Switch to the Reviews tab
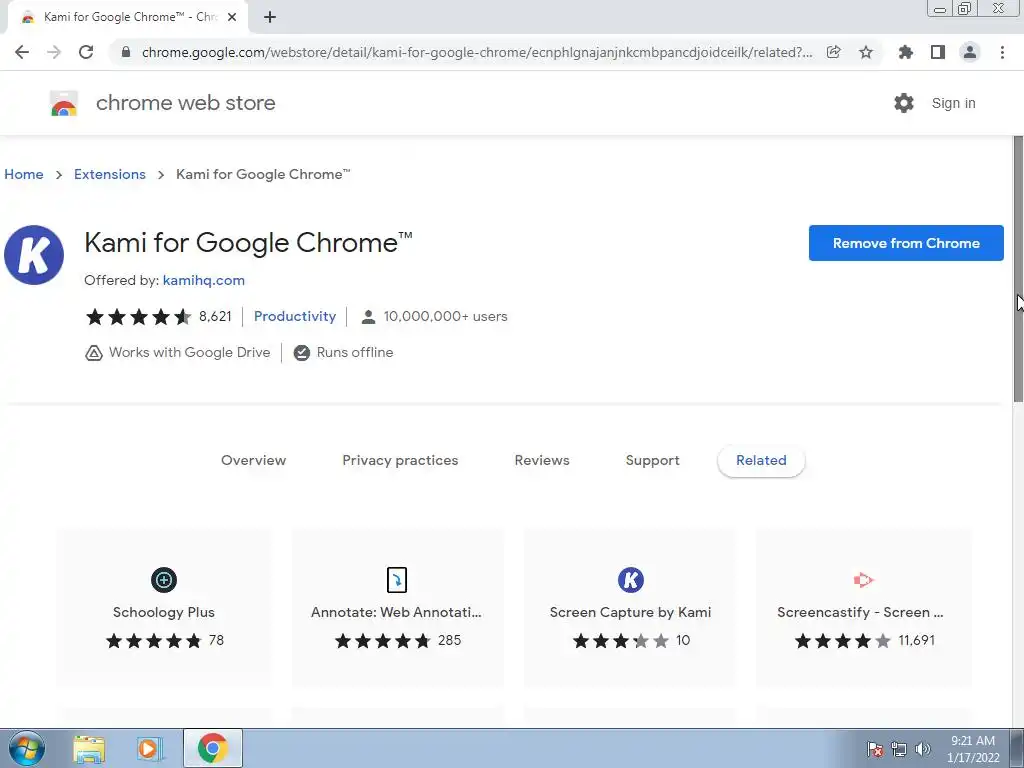 pos(542,460)
